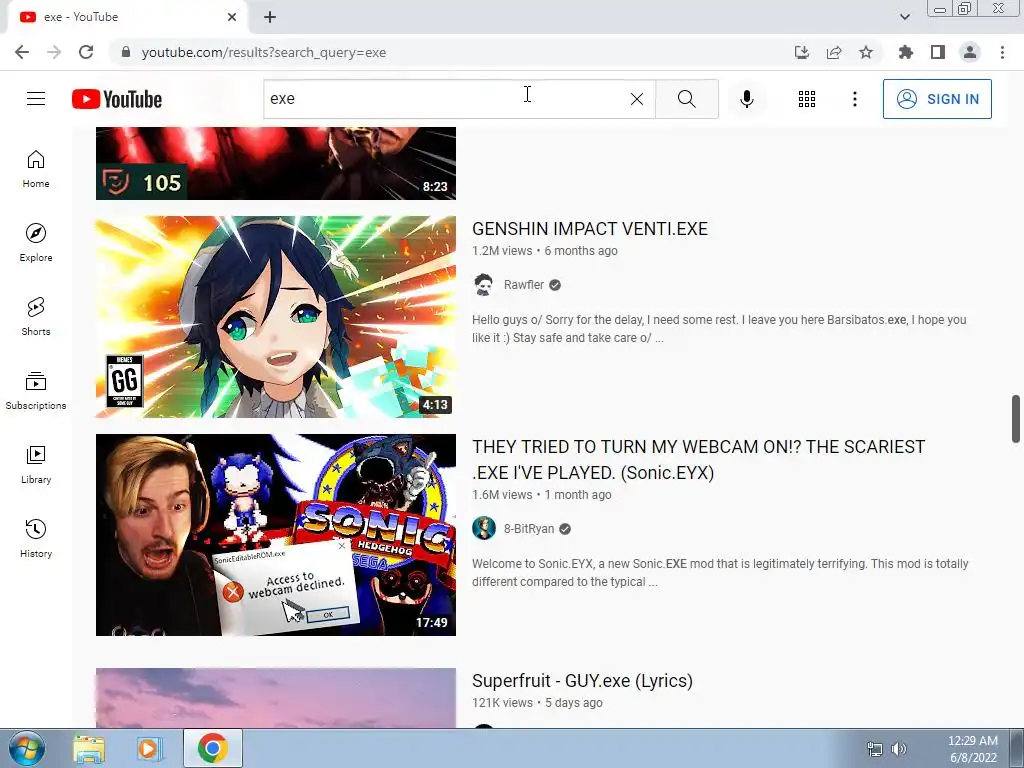Click Chrome icon in taskbar
Screen dimensions: 1024x768
[213, 748]
